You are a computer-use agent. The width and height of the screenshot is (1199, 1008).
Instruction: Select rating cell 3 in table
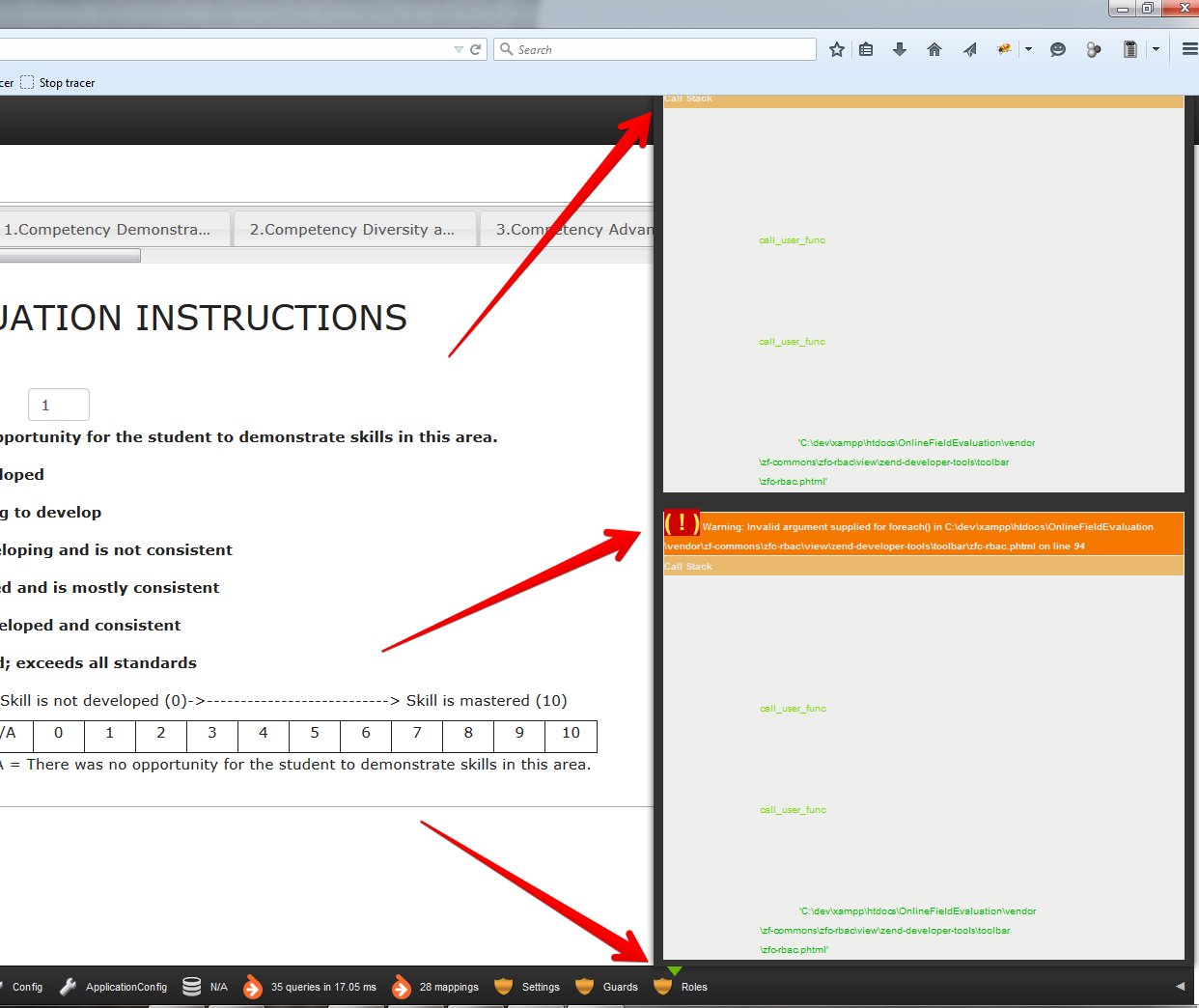(211, 736)
